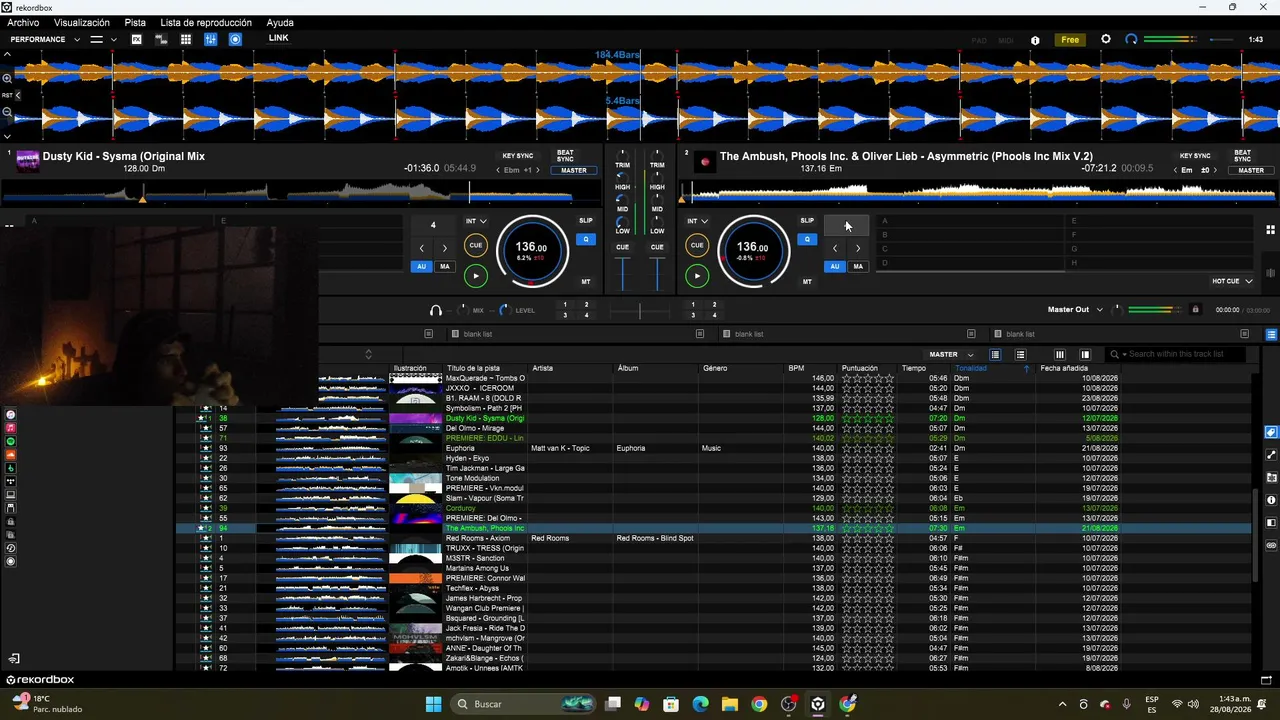Enable auto beat loop AU on deck 1
Screen dimensions: 1280x720
point(421,267)
